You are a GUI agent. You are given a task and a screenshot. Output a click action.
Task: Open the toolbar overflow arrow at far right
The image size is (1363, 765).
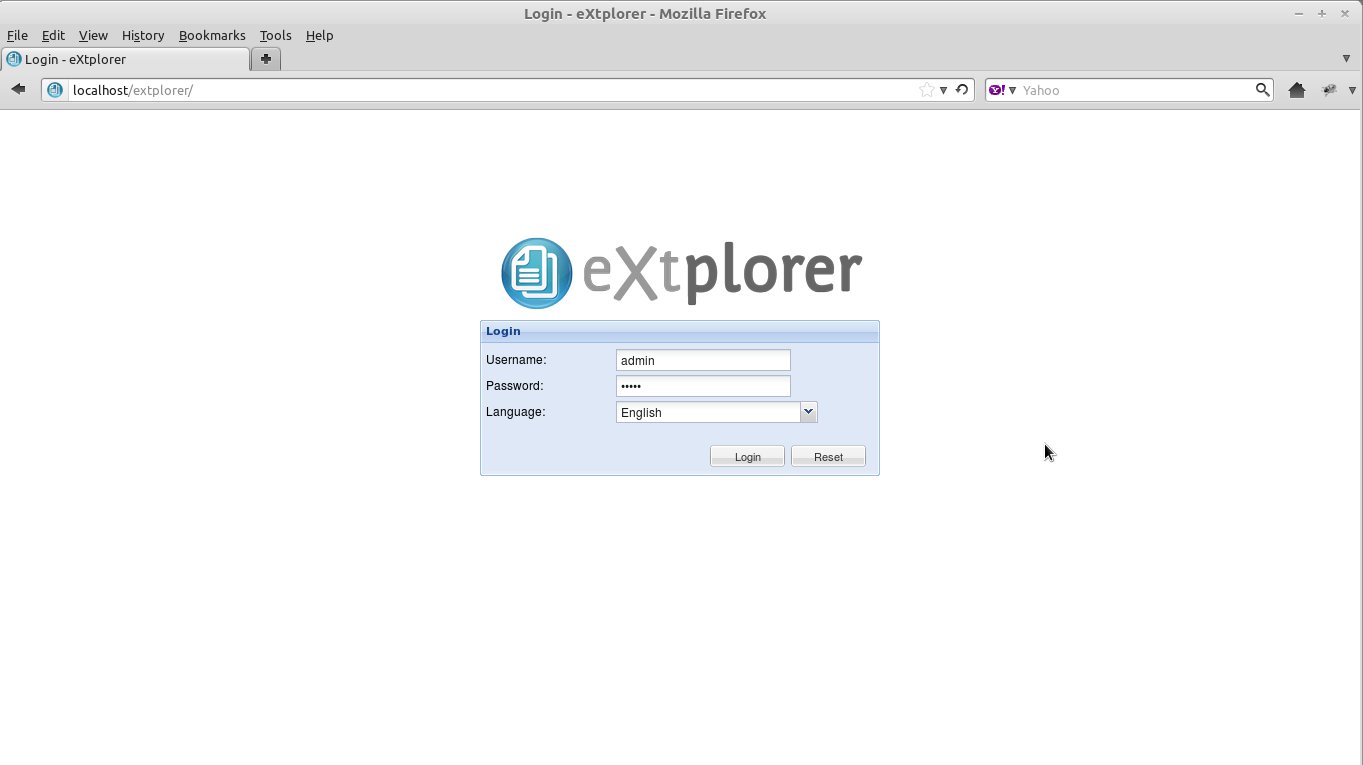[x=1352, y=90]
